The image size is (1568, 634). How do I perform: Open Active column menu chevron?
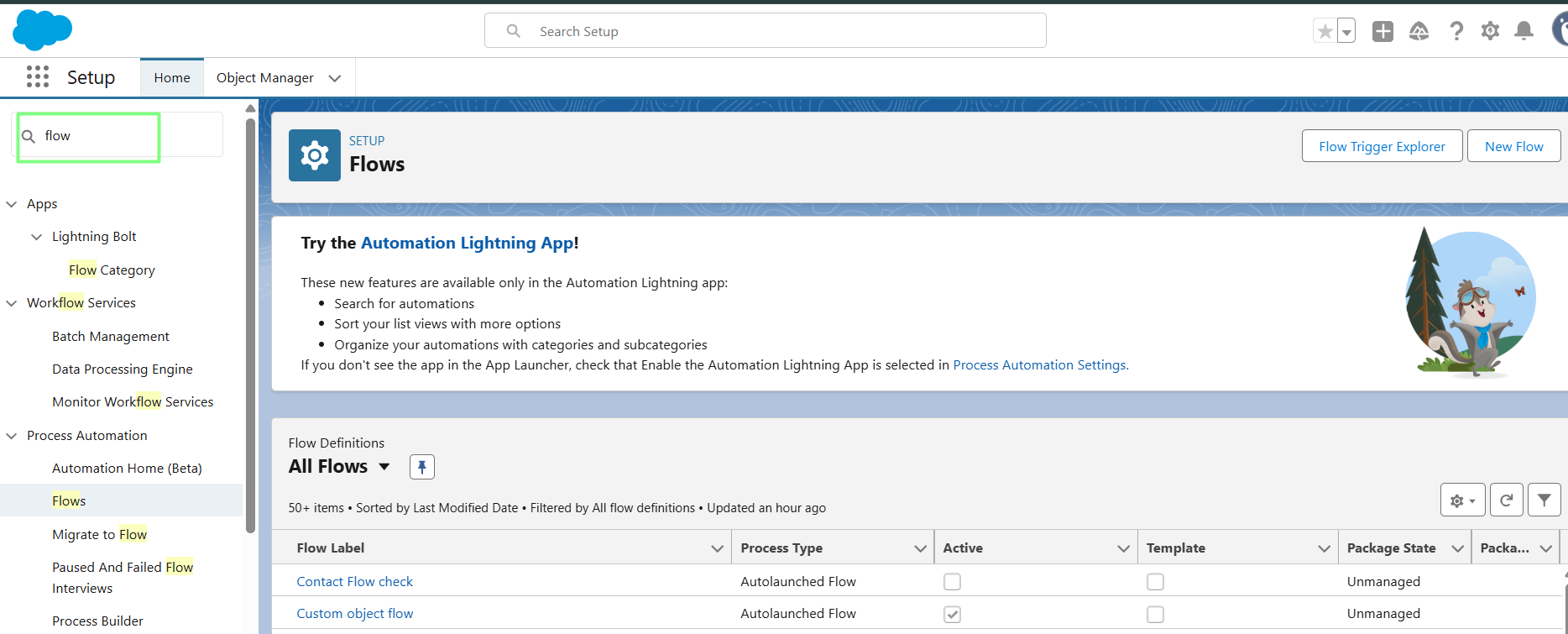(x=1123, y=548)
